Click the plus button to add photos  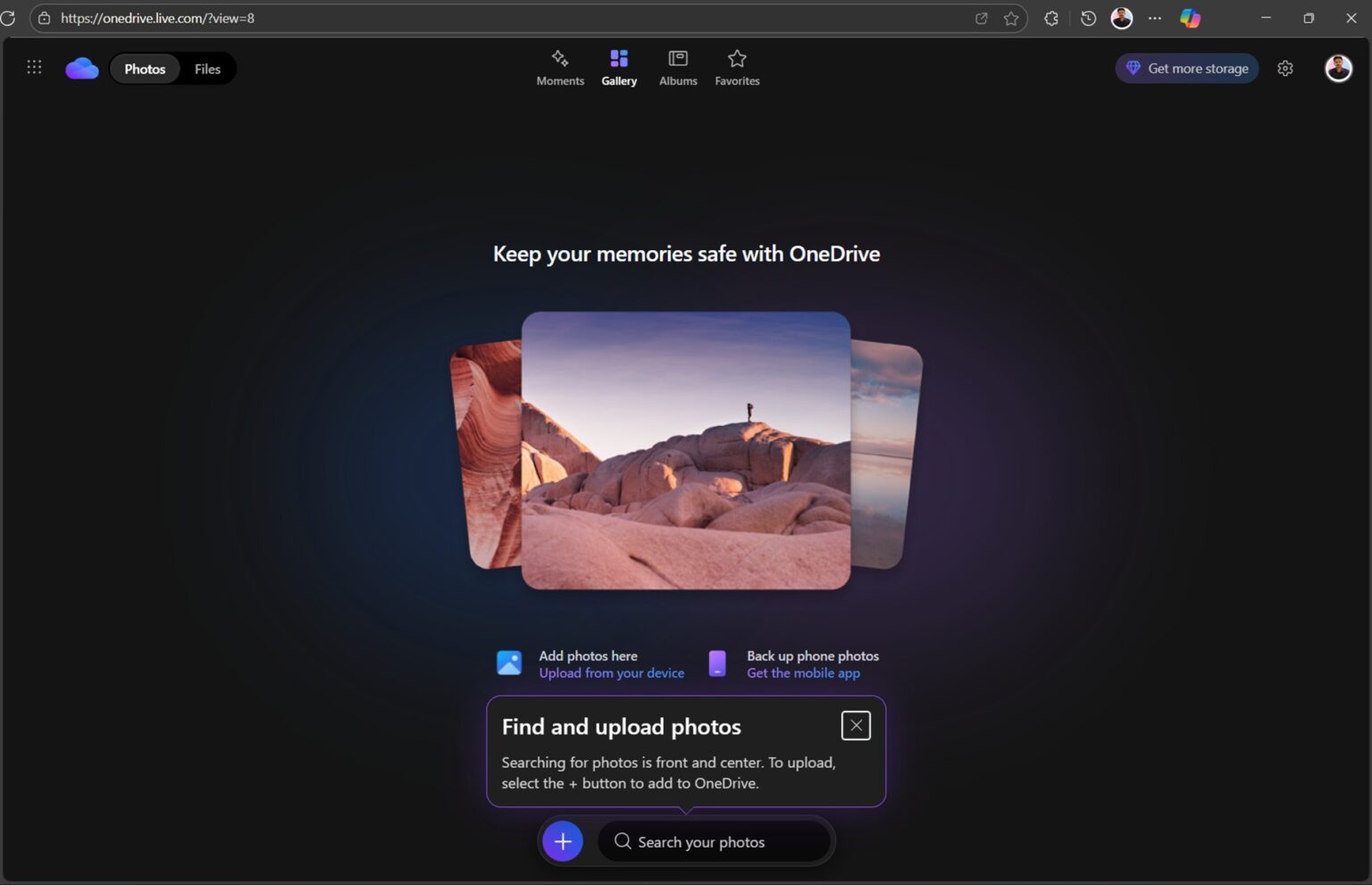[x=562, y=840]
